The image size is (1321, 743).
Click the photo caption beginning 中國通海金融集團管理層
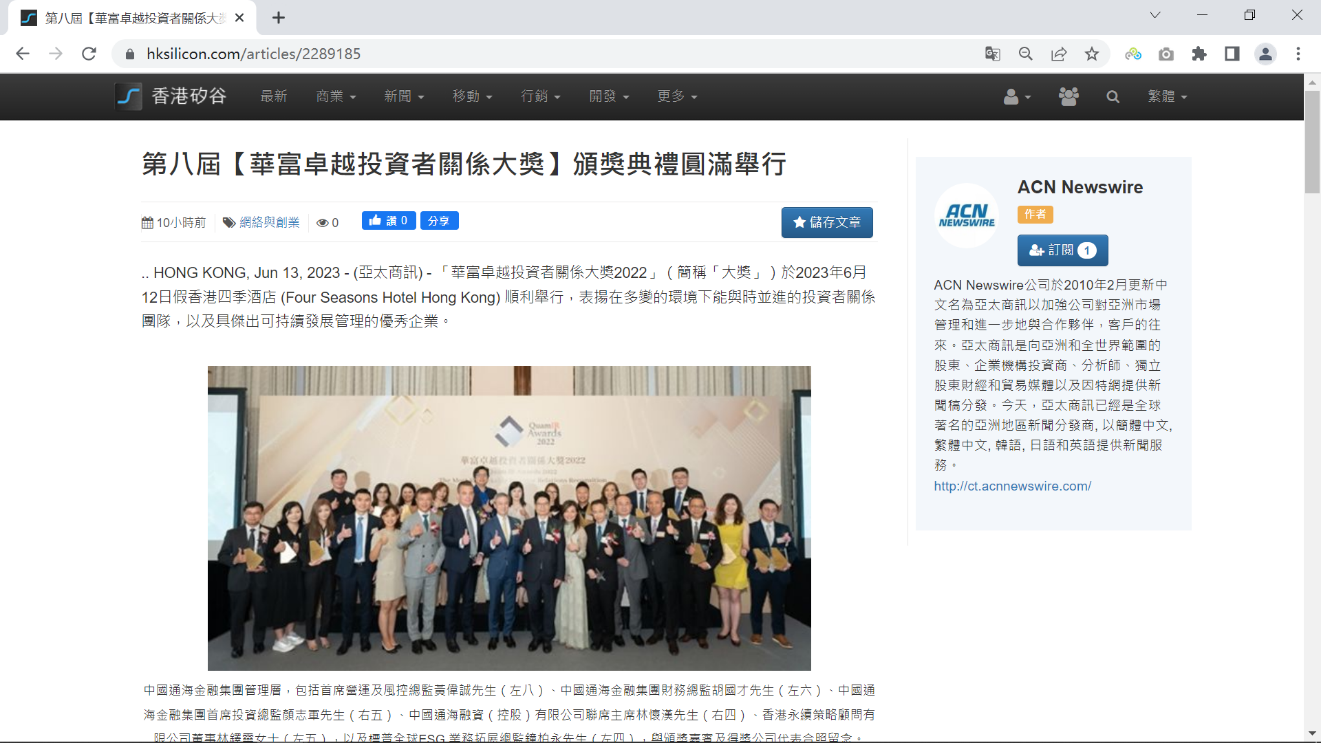(x=509, y=714)
